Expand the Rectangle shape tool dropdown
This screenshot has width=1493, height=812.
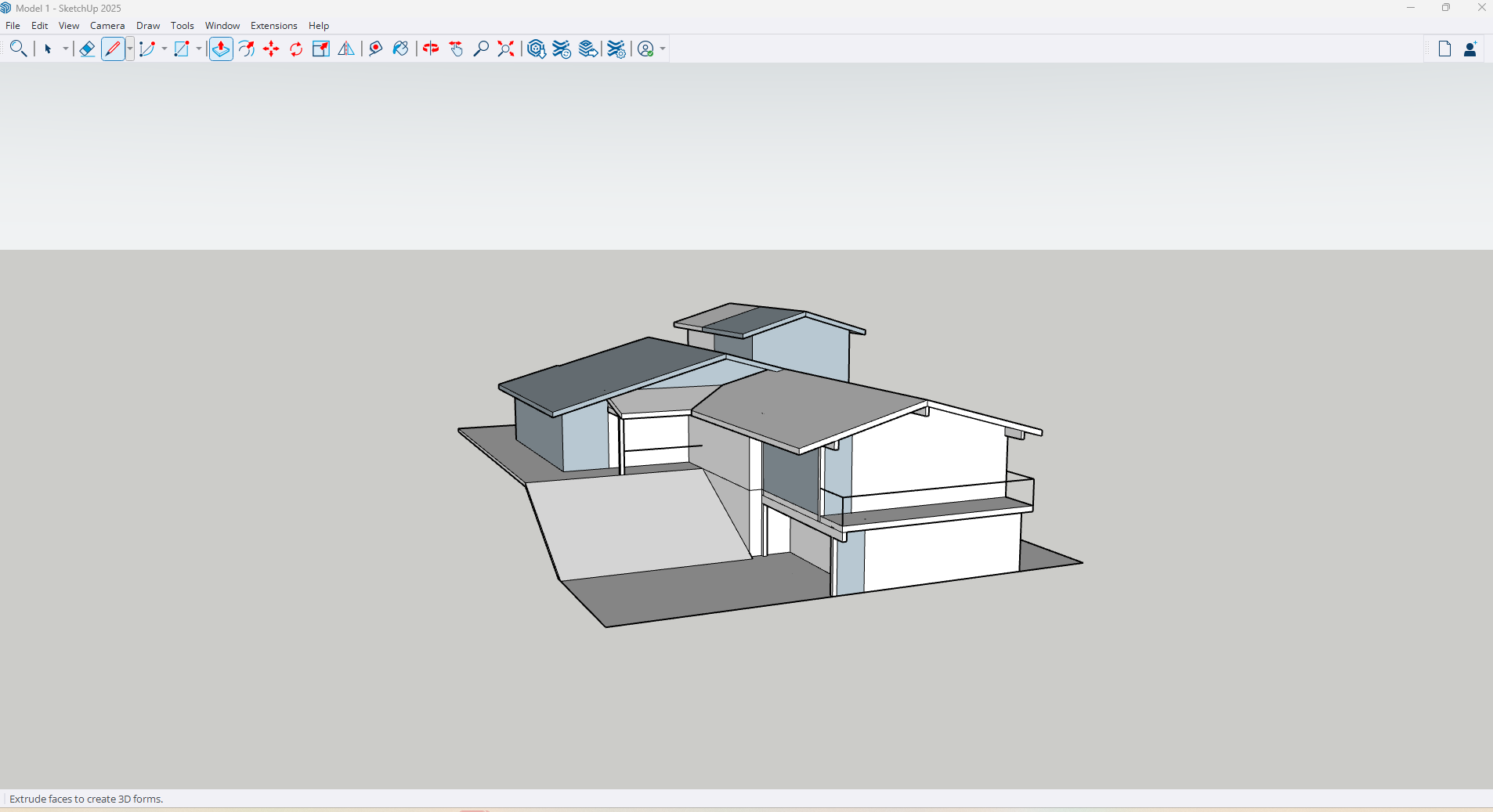pyautogui.click(x=199, y=49)
